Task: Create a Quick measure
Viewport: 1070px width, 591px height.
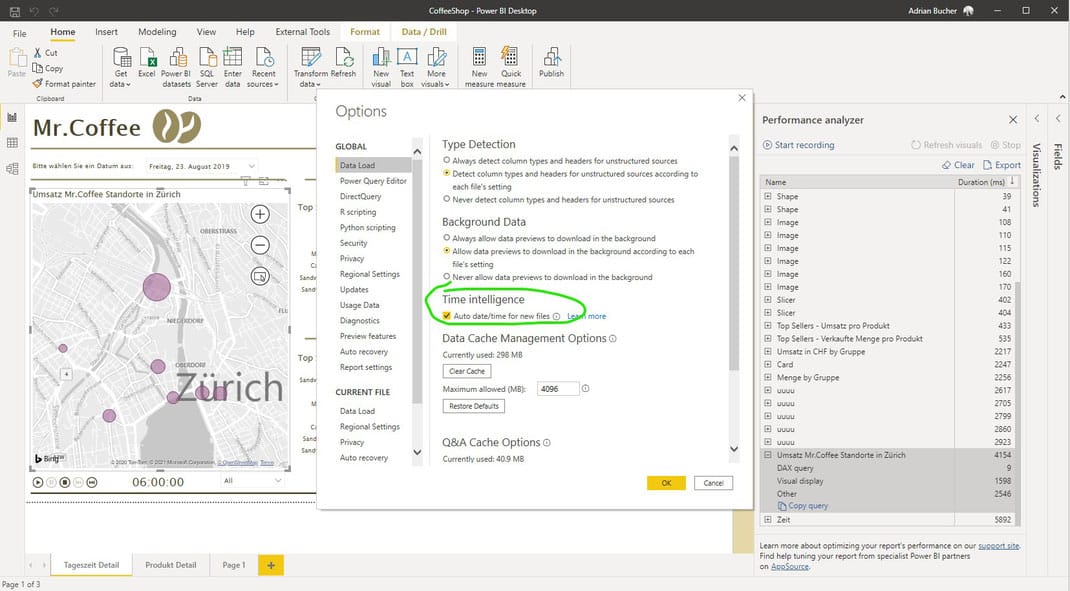Action: 511,64
